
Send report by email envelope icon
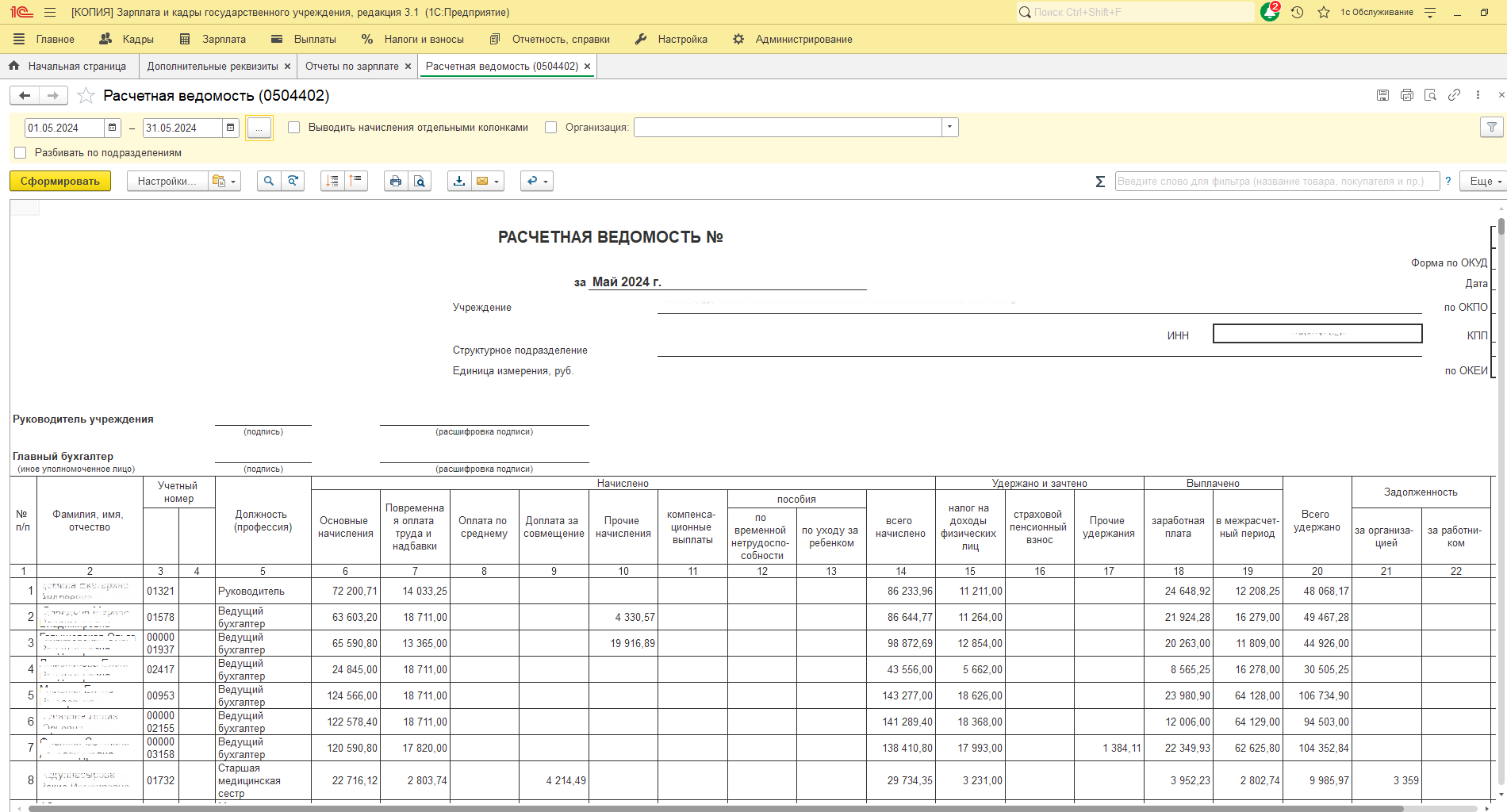[481, 181]
